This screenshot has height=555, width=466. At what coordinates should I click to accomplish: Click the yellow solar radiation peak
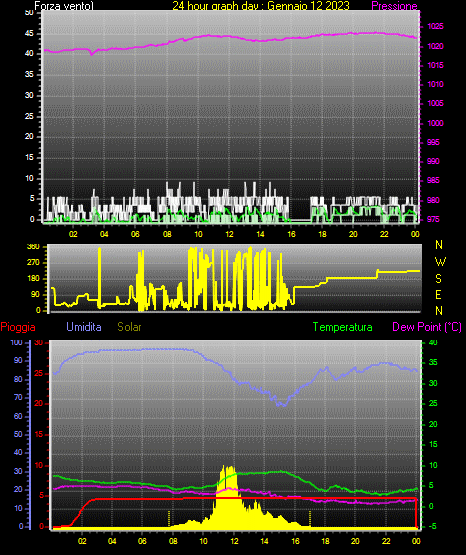click(x=228, y=469)
